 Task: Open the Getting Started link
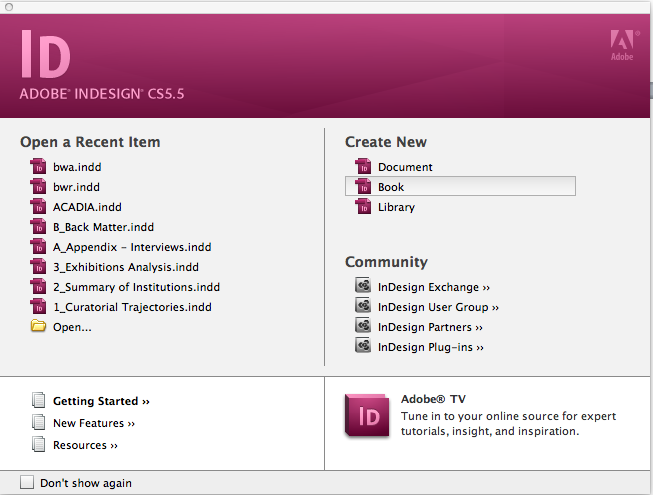101,401
